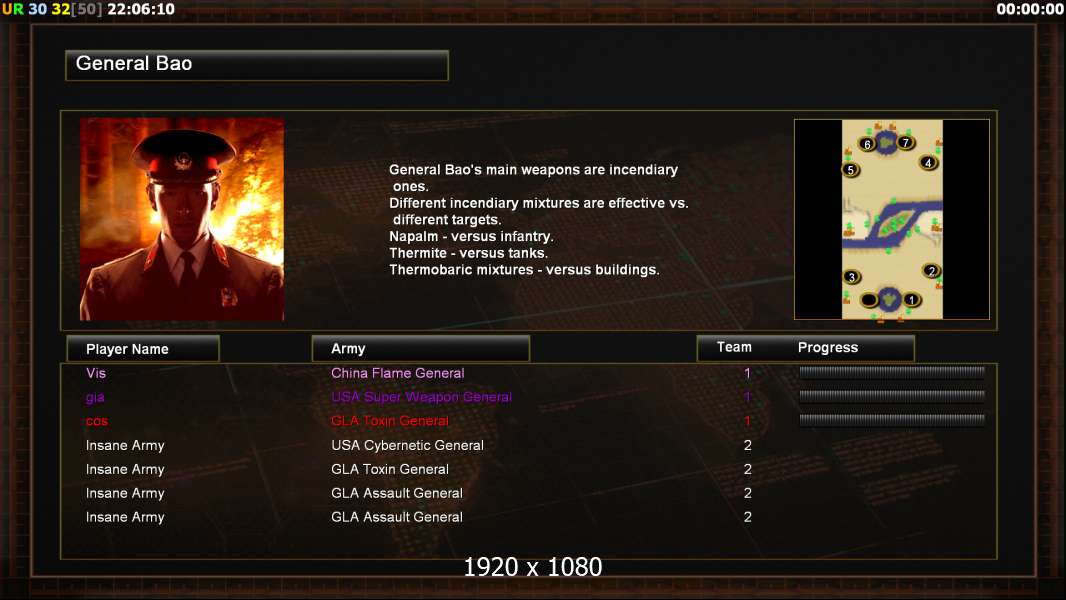Click start position marker 2 on minimap

[x=931, y=270]
